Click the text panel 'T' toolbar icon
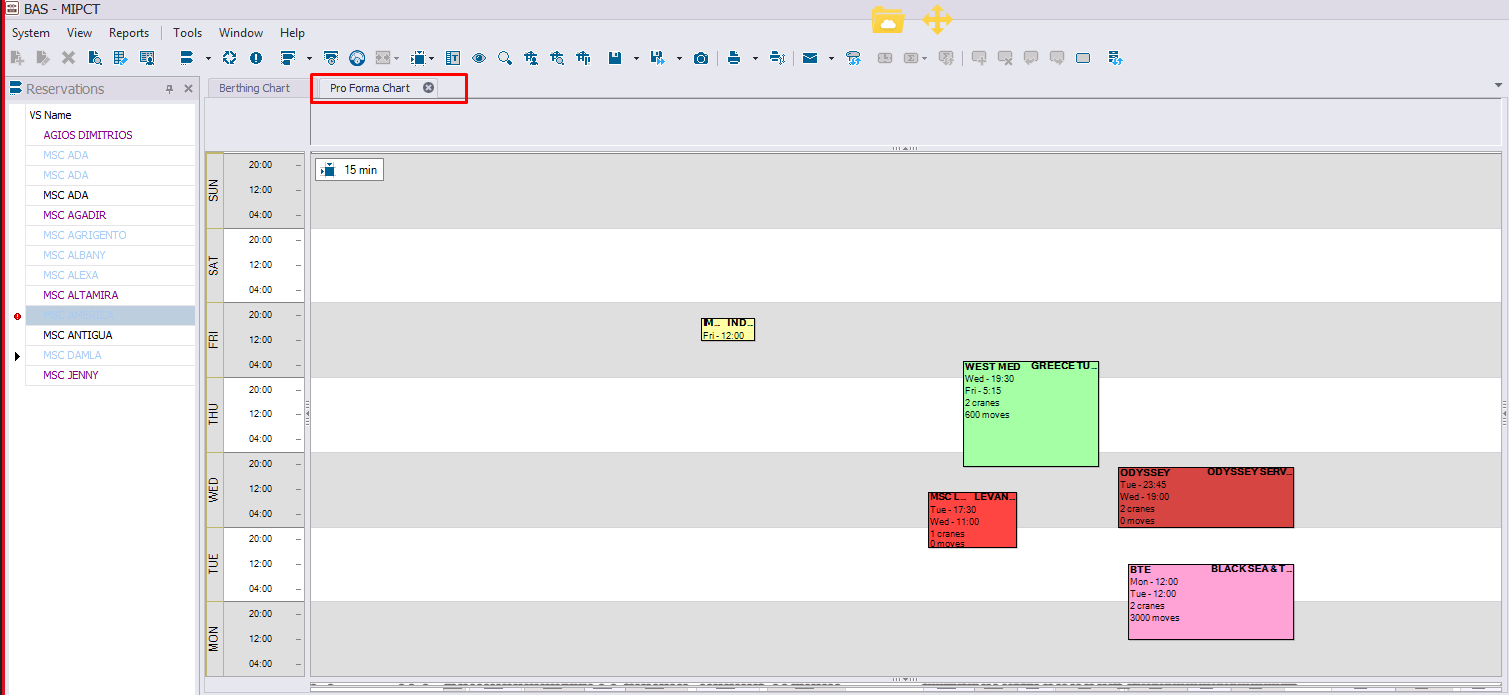This screenshot has width=1509, height=695. pos(453,58)
